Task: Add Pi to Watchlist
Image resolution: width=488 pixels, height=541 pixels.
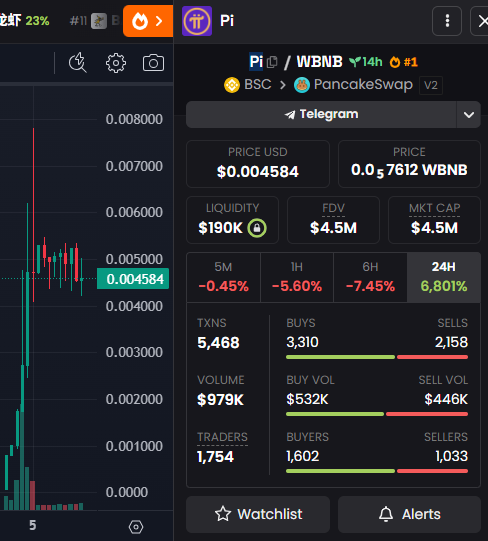Action: pyautogui.click(x=258, y=514)
